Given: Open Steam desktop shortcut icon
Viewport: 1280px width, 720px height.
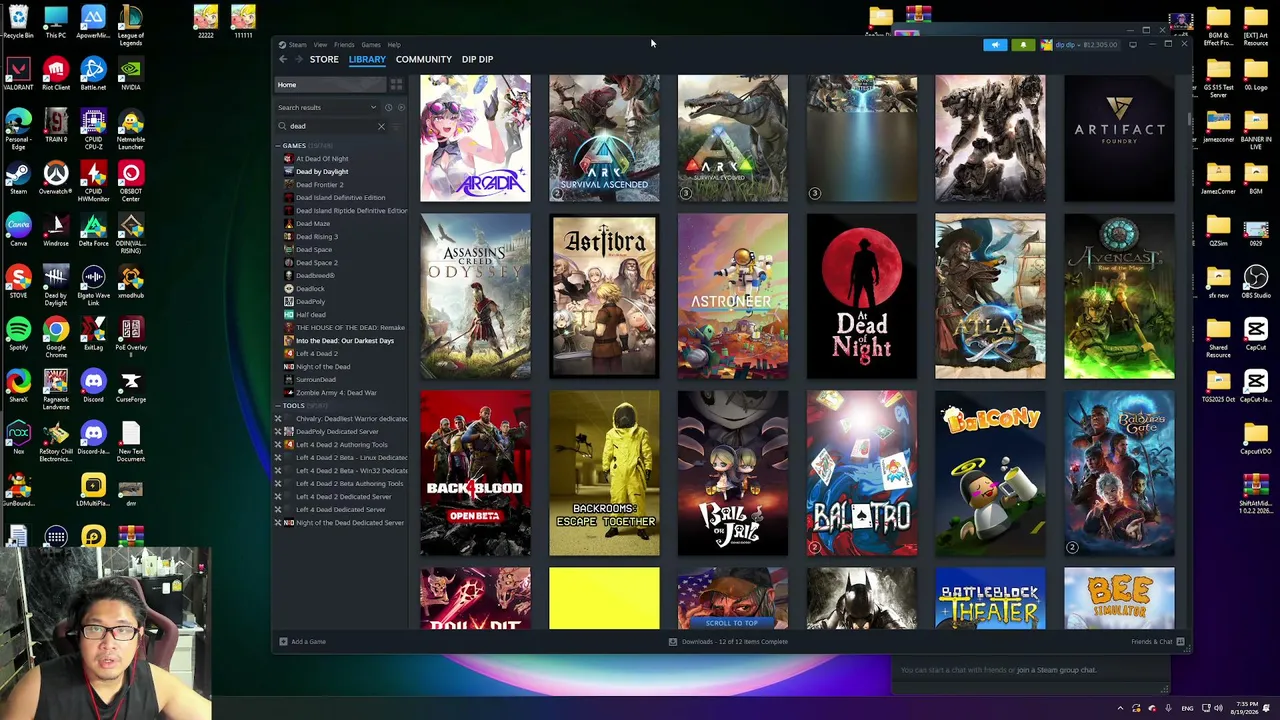Looking at the screenshot, I should [x=18, y=178].
